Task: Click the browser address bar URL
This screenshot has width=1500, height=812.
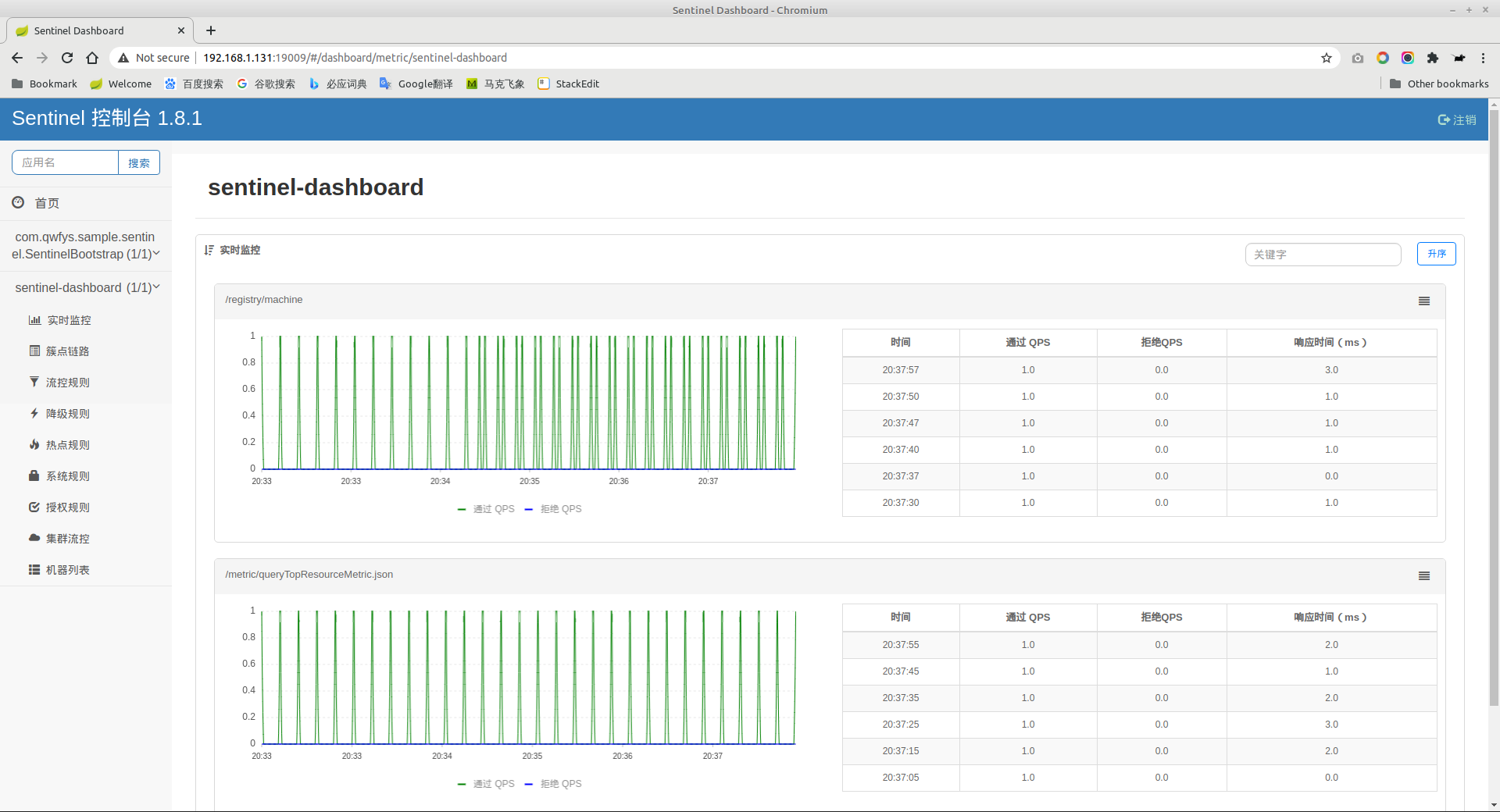Action: point(355,58)
